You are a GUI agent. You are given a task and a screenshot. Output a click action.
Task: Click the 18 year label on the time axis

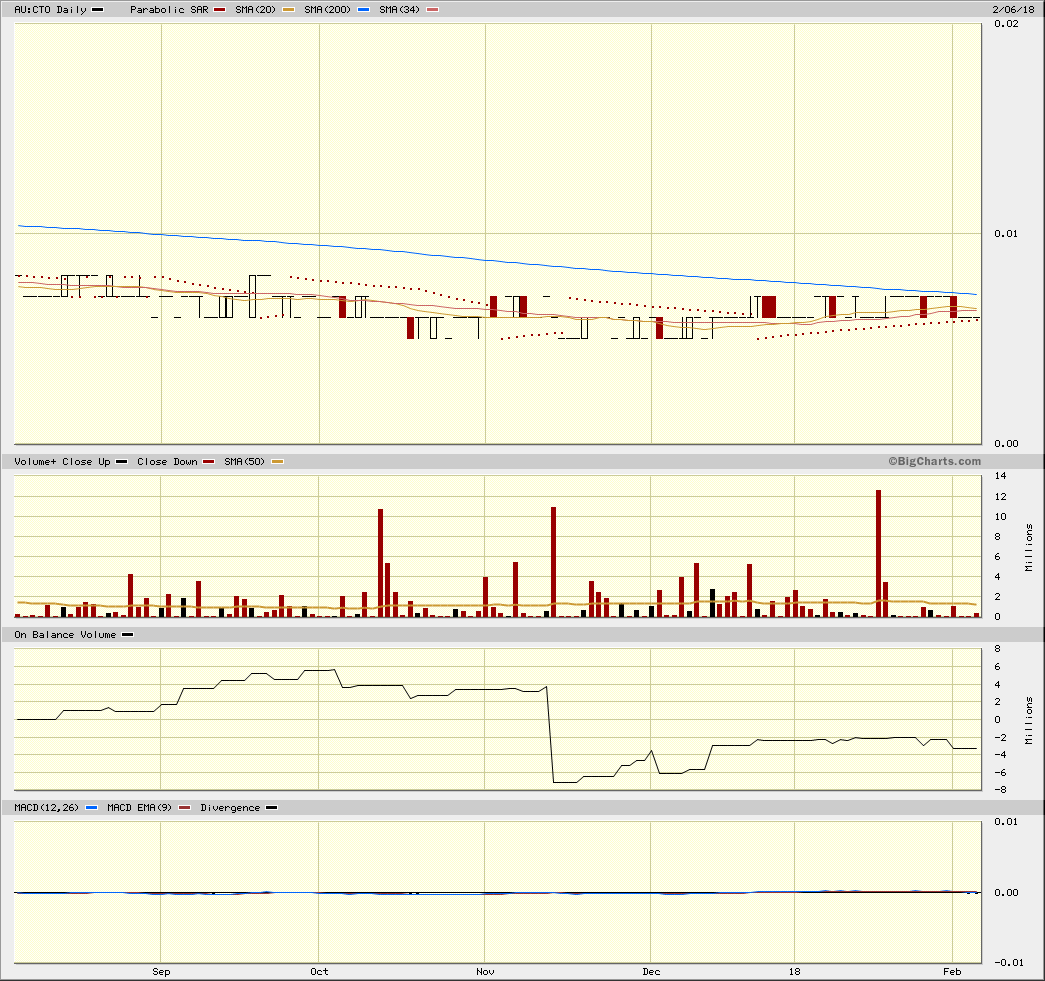794,971
